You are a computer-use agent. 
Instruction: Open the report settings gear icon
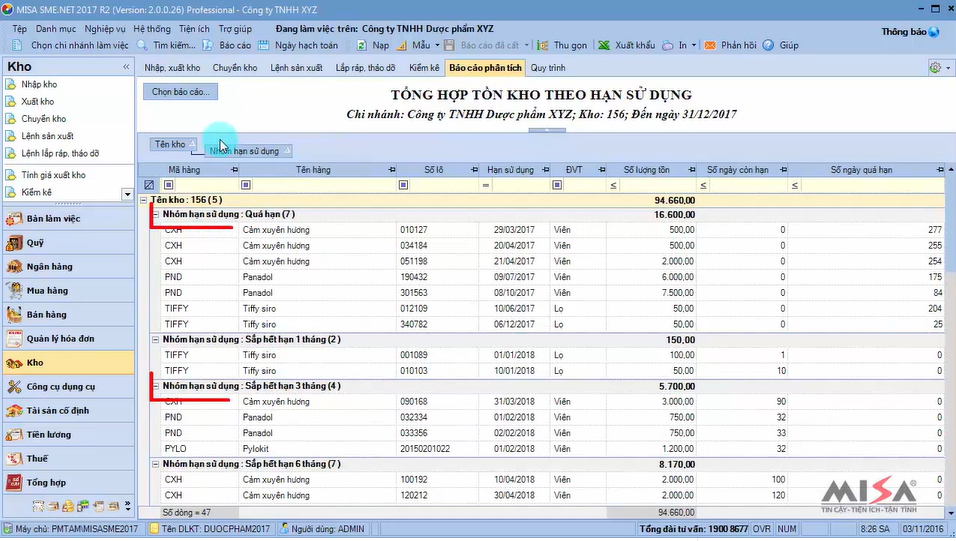pyautogui.click(x=935, y=68)
